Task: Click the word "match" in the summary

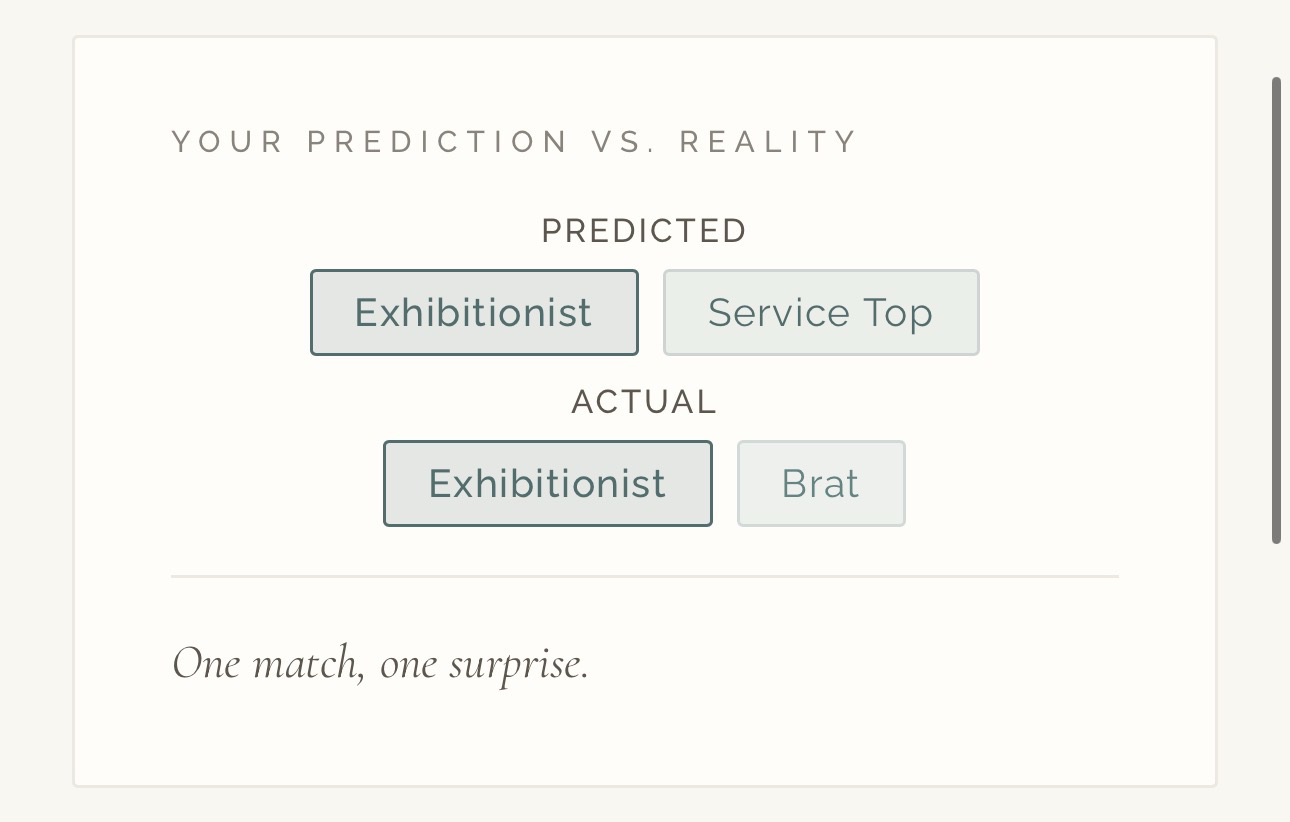Action: [x=308, y=663]
